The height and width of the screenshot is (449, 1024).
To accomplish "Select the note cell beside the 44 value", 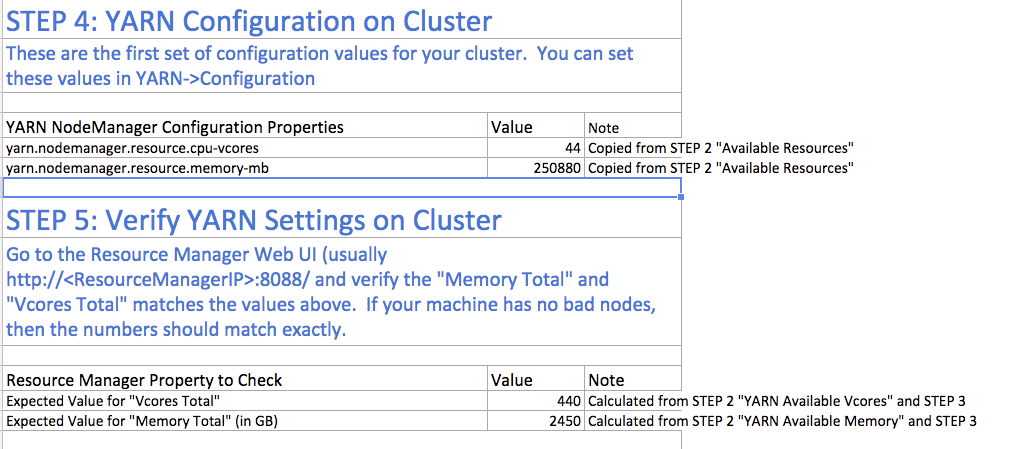I will pyautogui.click(x=720, y=148).
